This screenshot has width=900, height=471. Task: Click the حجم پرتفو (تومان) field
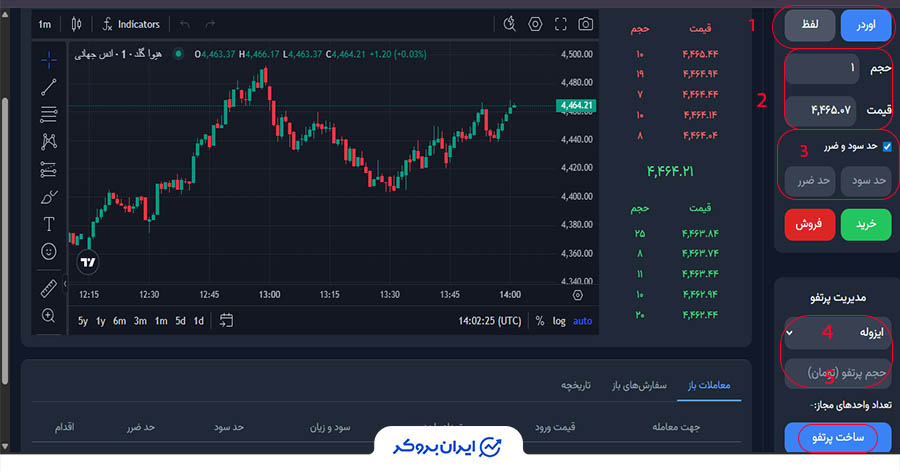coord(837,373)
